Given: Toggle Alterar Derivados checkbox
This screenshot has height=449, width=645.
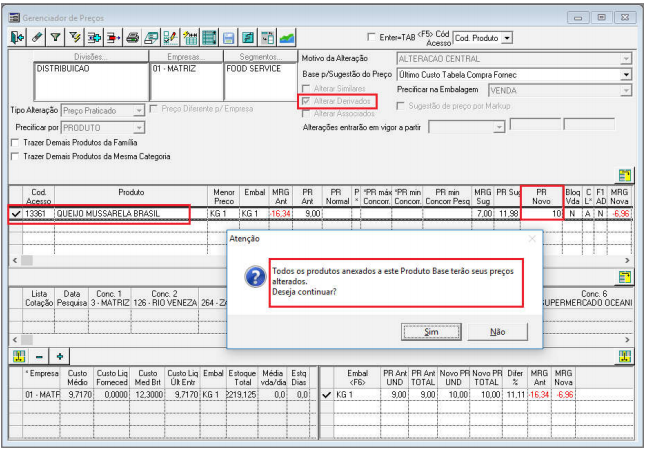Looking at the screenshot, I should coord(306,101).
